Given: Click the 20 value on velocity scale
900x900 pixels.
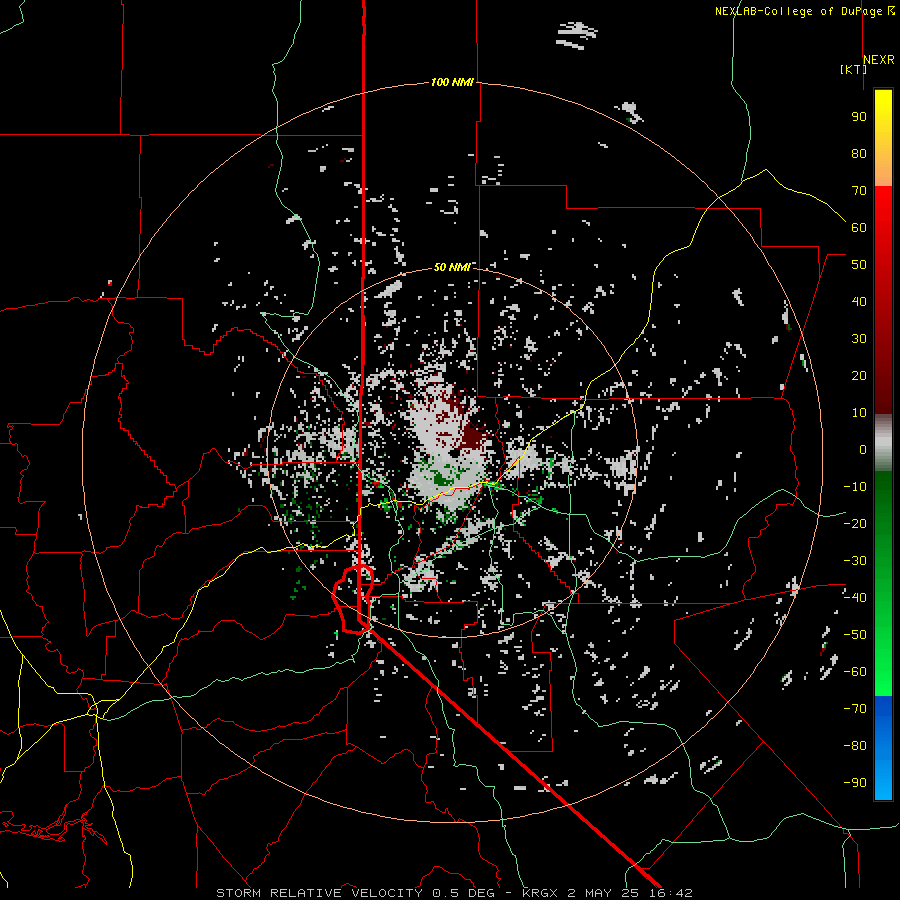Looking at the screenshot, I should click(859, 376).
